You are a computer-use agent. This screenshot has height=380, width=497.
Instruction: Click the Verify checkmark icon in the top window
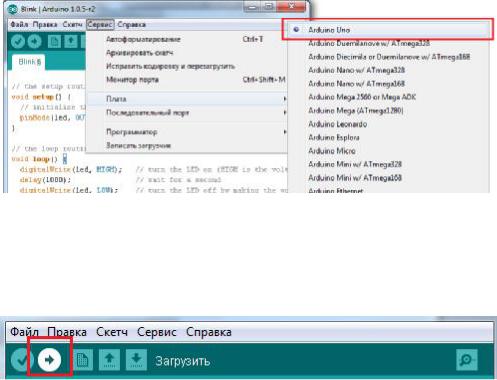click(x=18, y=42)
